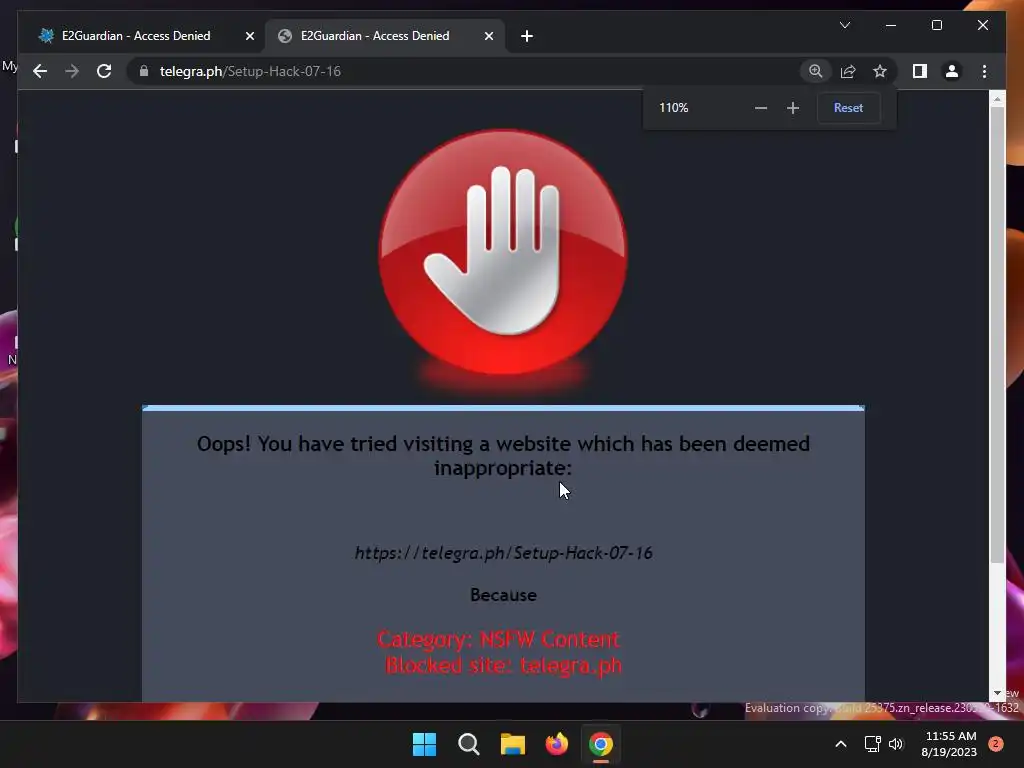Share this page using the share icon

pos(848,71)
